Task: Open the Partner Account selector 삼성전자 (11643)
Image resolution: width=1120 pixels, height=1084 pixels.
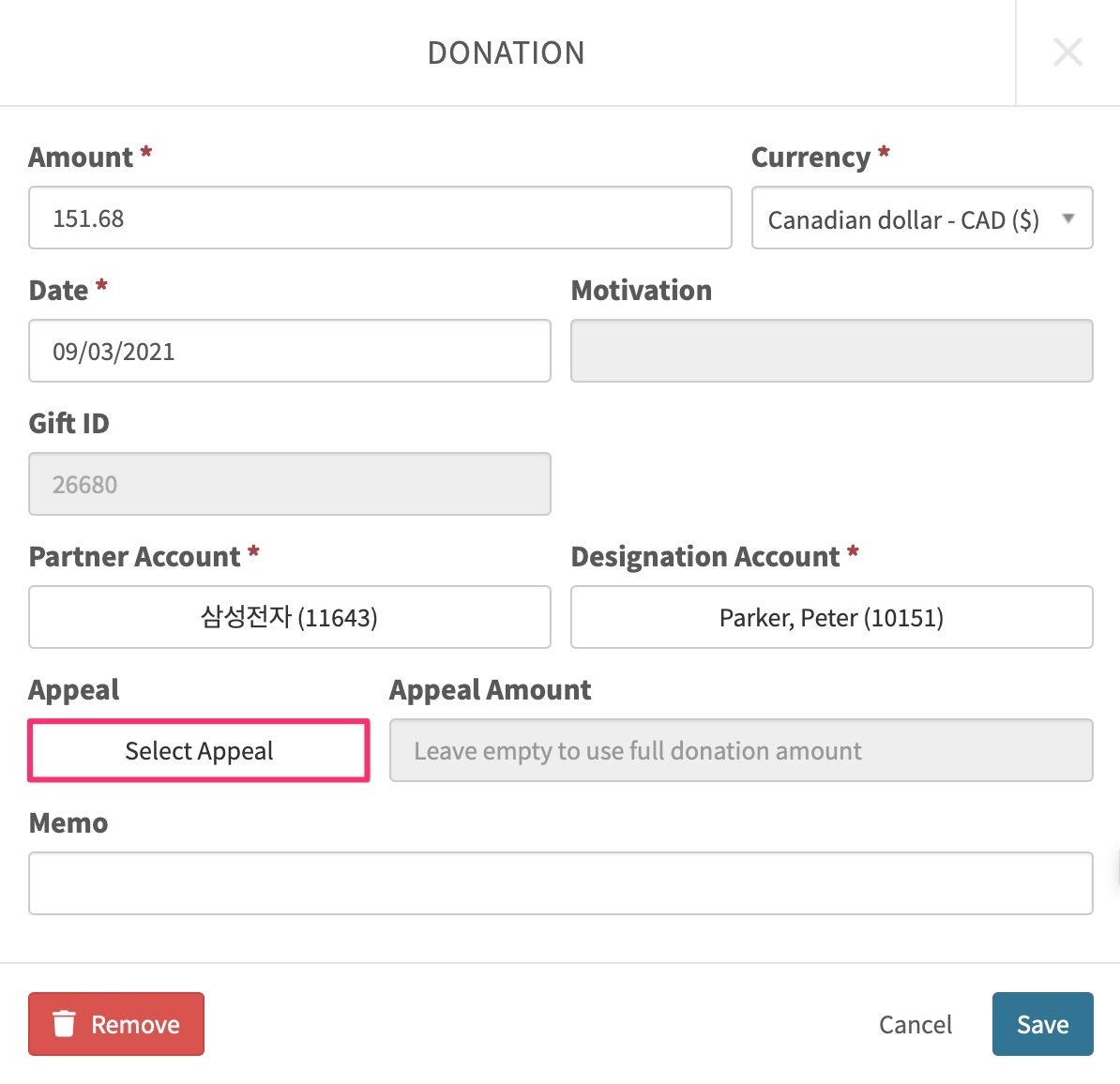Action: pyautogui.click(x=289, y=617)
